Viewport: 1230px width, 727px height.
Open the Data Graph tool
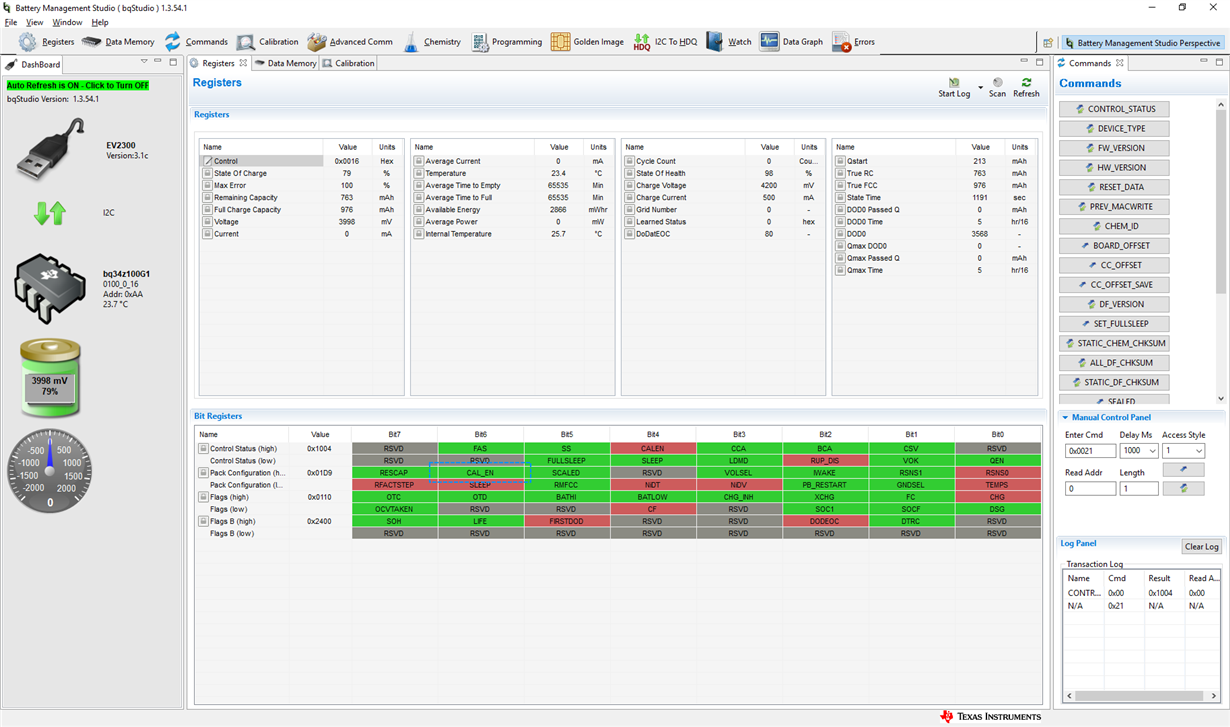point(791,42)
